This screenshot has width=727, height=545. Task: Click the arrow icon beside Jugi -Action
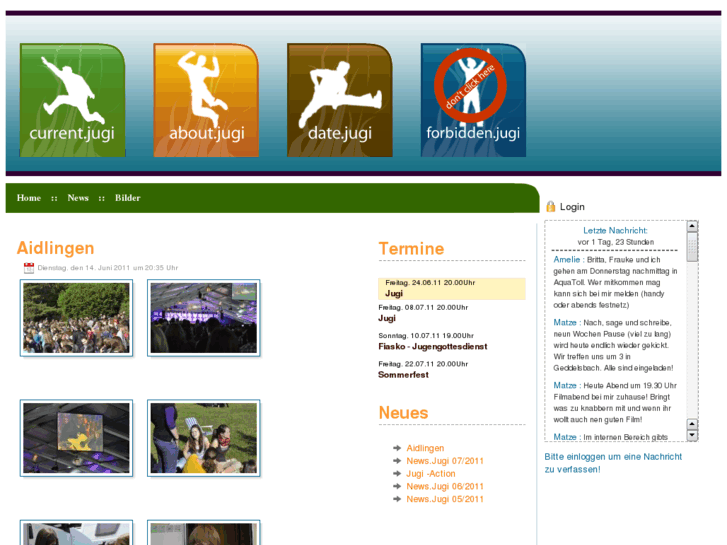(397, 474)
